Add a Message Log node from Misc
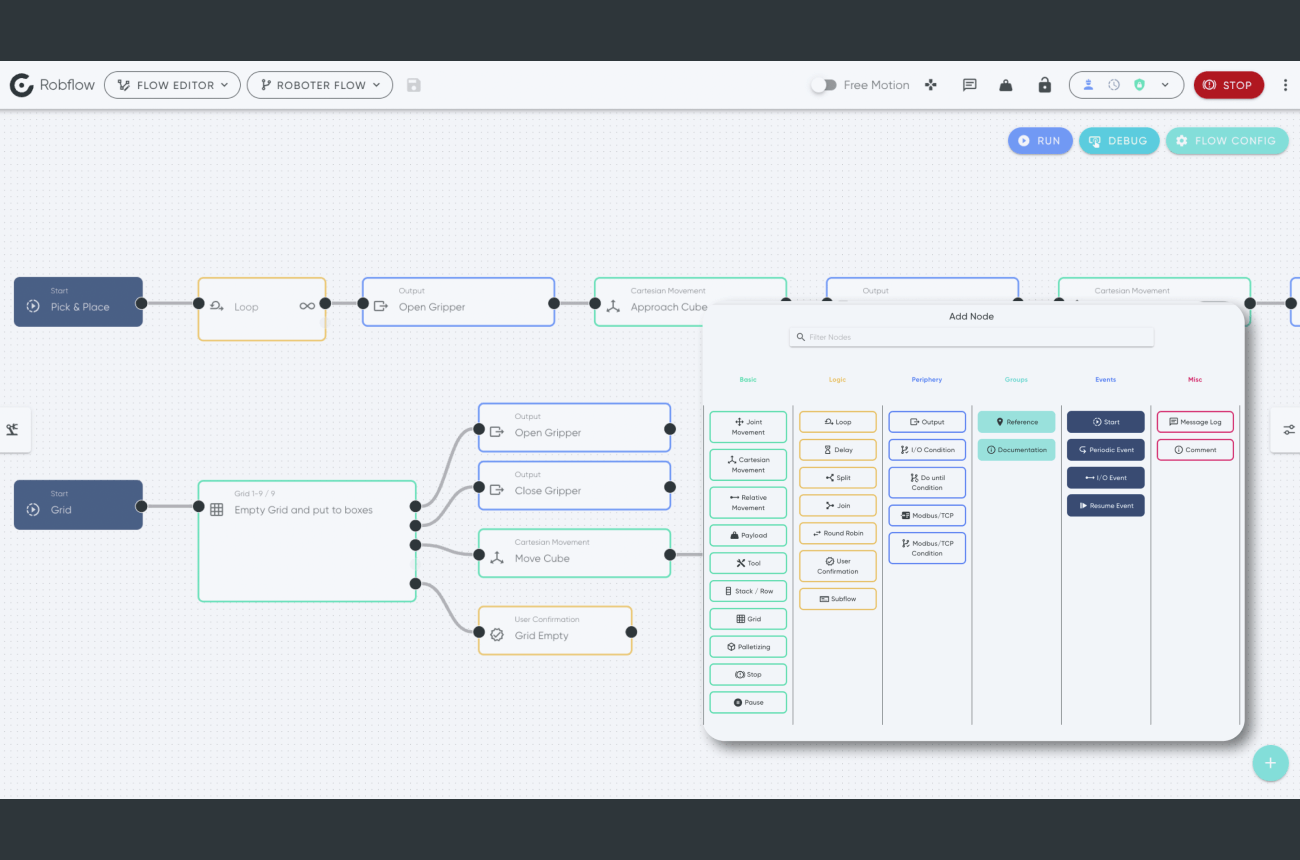 (x=1195, y=421)
